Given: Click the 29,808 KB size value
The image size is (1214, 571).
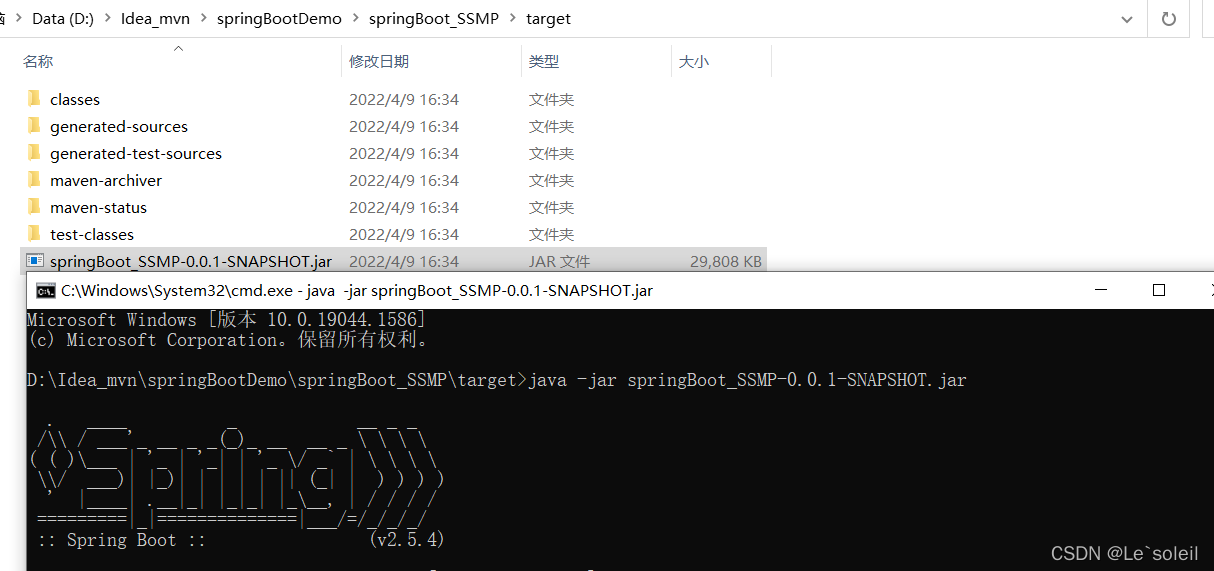Looking at the screenshot, I should tap(726, 261).
